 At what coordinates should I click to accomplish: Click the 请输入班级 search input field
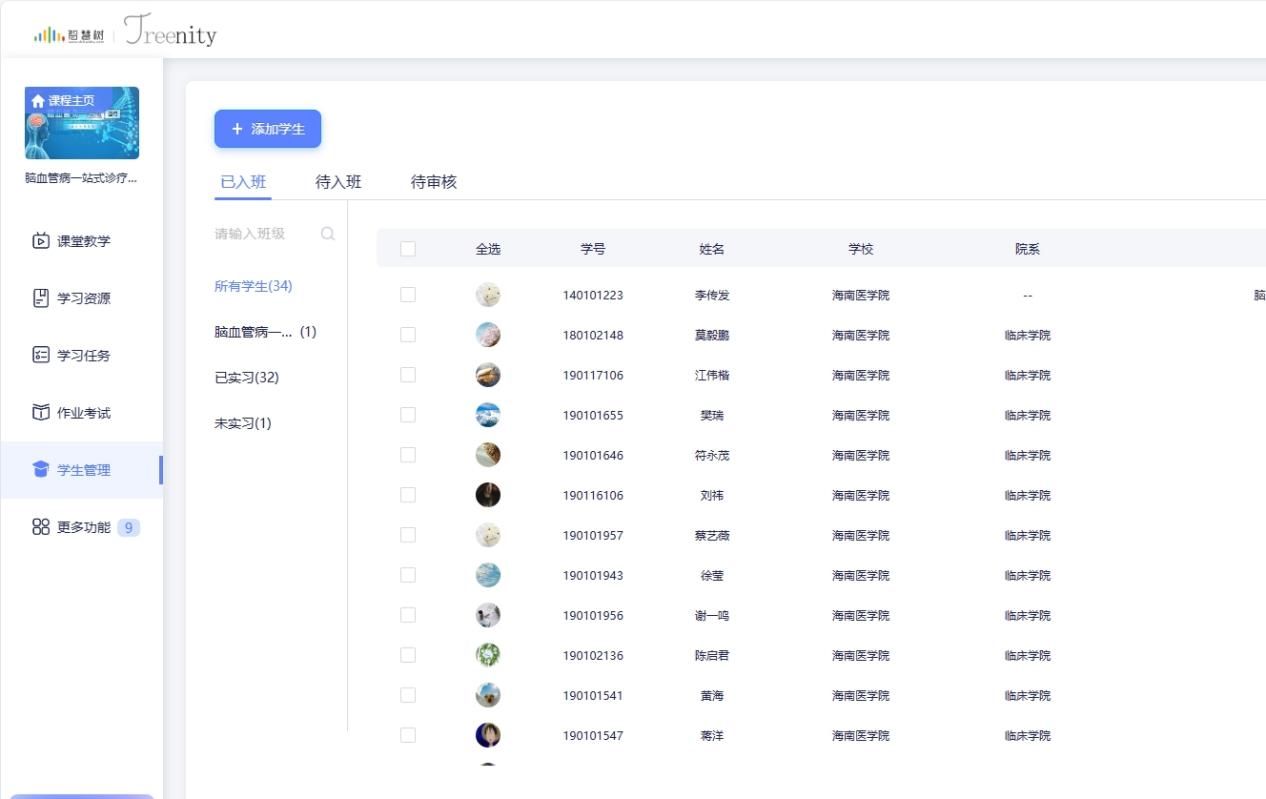click(260, 234)
